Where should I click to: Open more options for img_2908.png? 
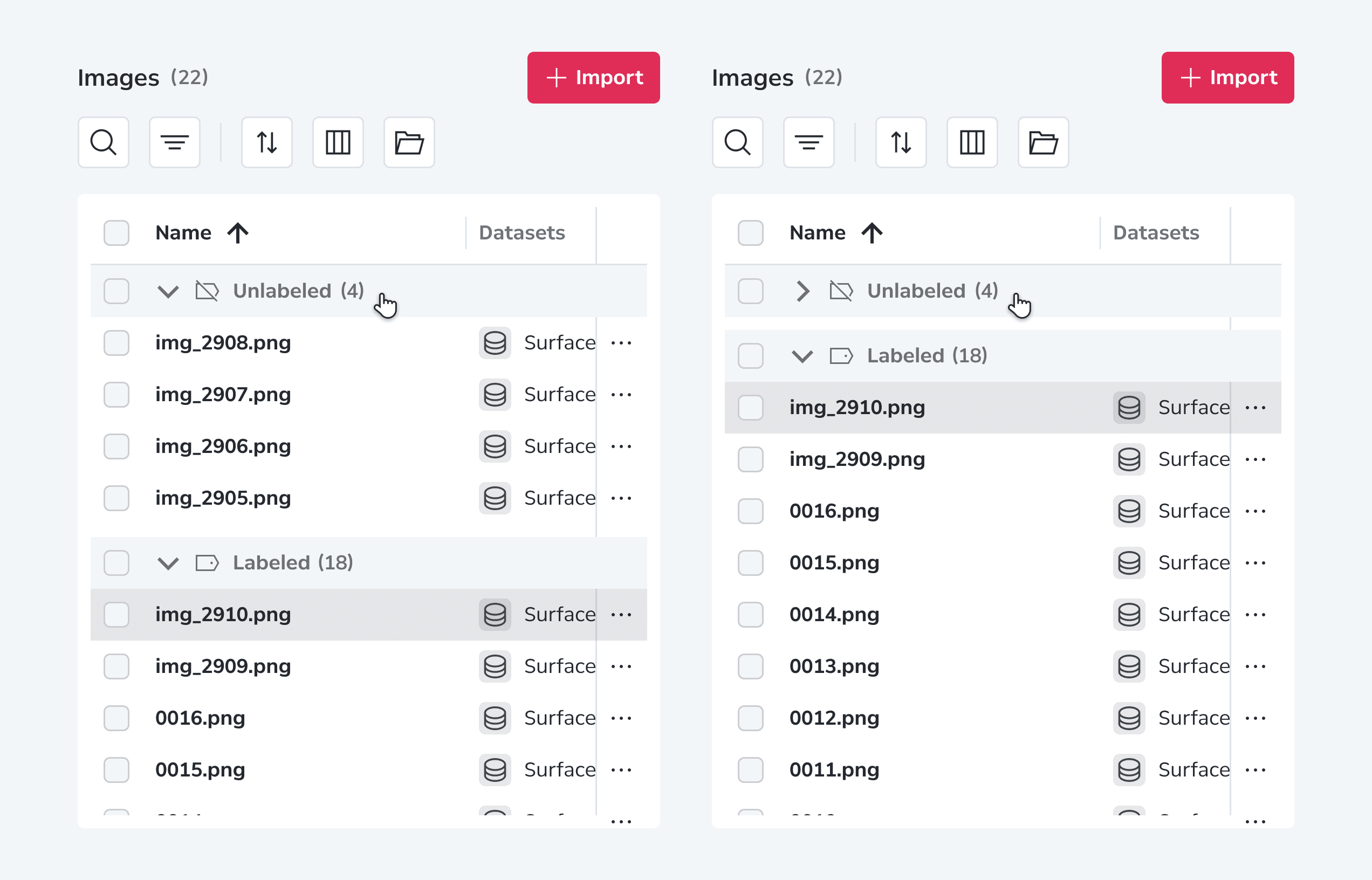(621, 343)
